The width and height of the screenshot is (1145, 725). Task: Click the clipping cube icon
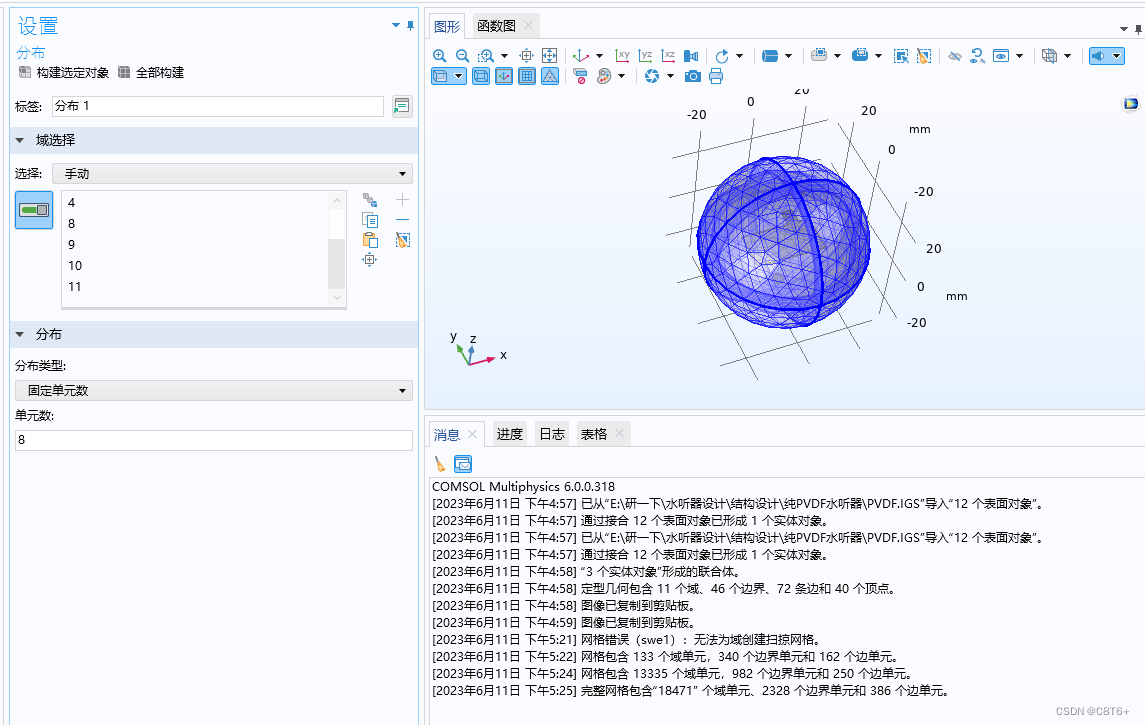pyautogui.click(x=1049, y=55)
